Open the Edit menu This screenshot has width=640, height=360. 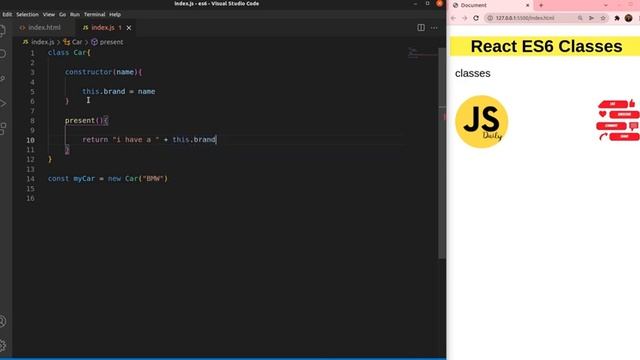pyautogui.click(x=7, y=14)
